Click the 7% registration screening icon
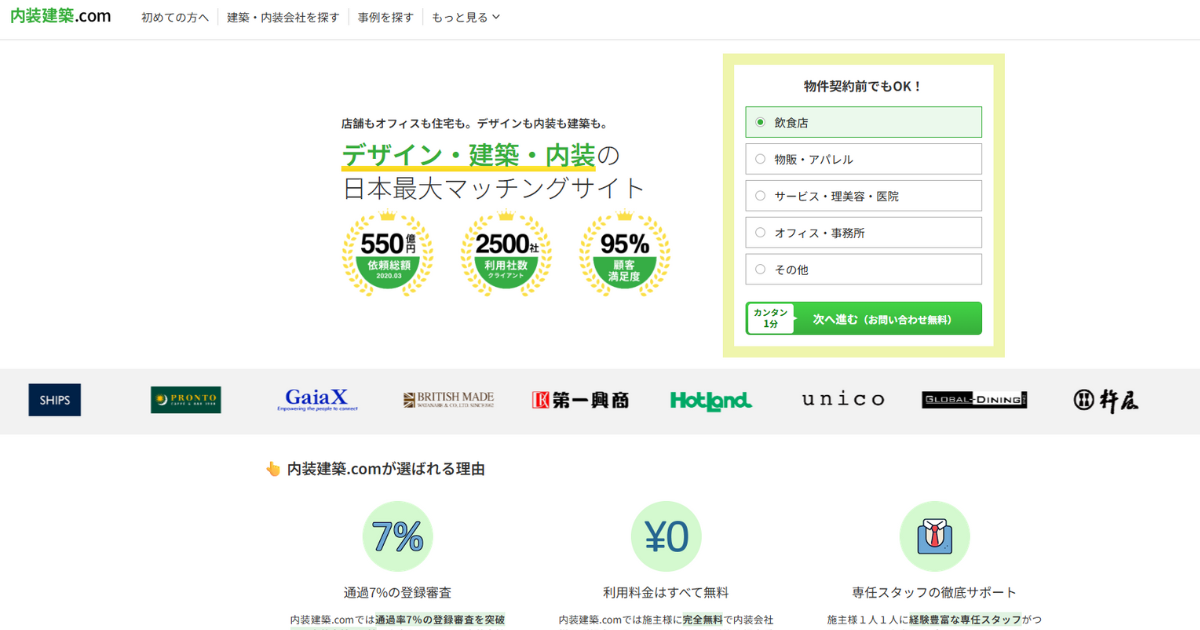 (x=397, y=537)
